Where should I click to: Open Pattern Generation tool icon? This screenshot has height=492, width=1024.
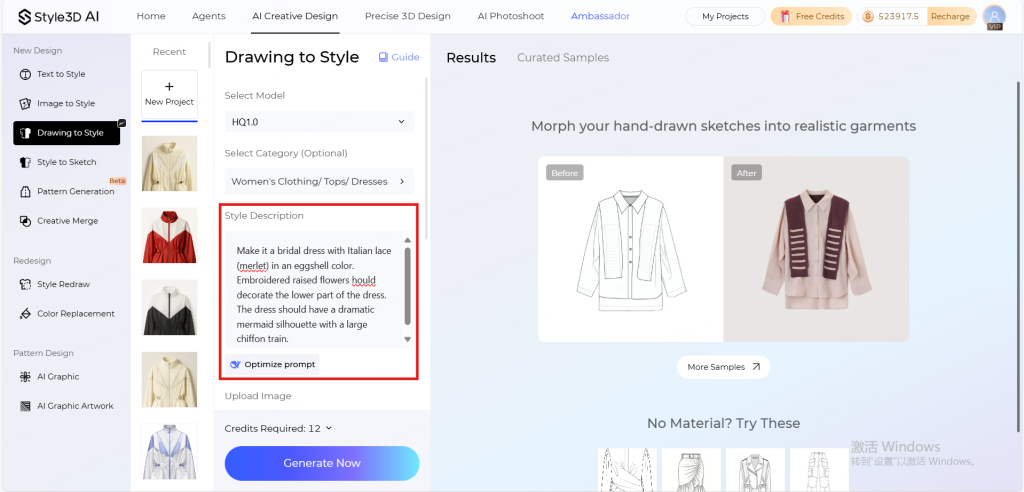[25, 191]
